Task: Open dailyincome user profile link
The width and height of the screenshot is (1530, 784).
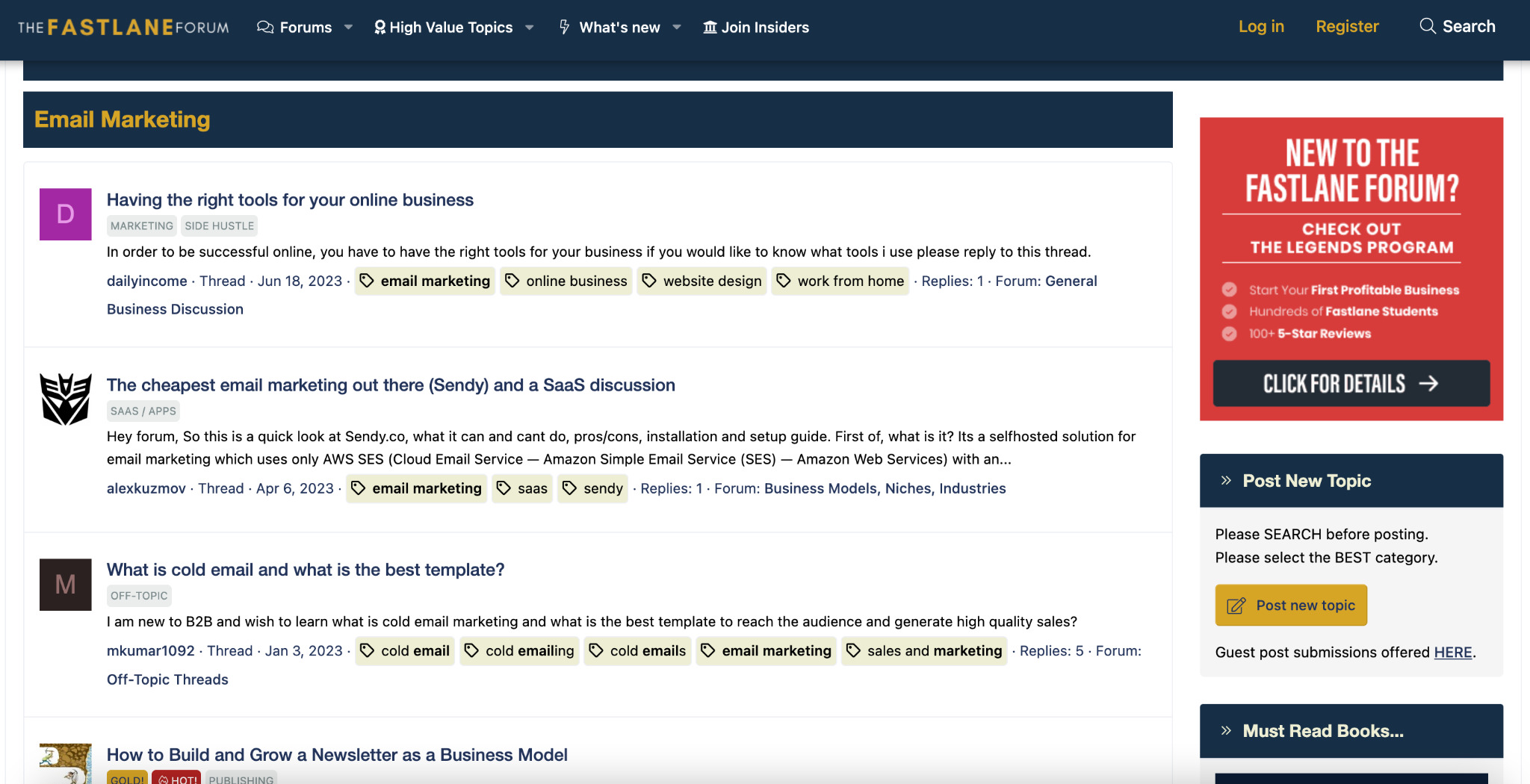Action: (147, 281)
